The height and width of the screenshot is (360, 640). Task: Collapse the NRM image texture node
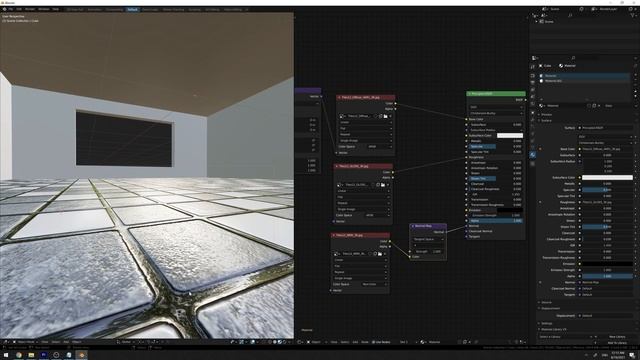pyautogui.click(x=334, y=236)
